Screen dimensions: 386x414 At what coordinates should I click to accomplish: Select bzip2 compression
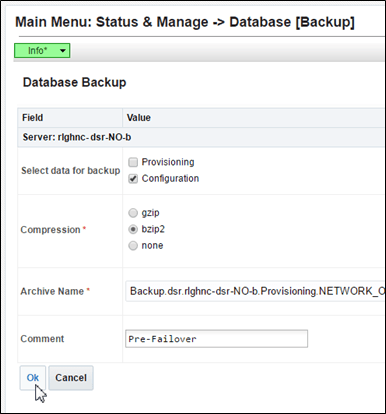coord(133,229)
